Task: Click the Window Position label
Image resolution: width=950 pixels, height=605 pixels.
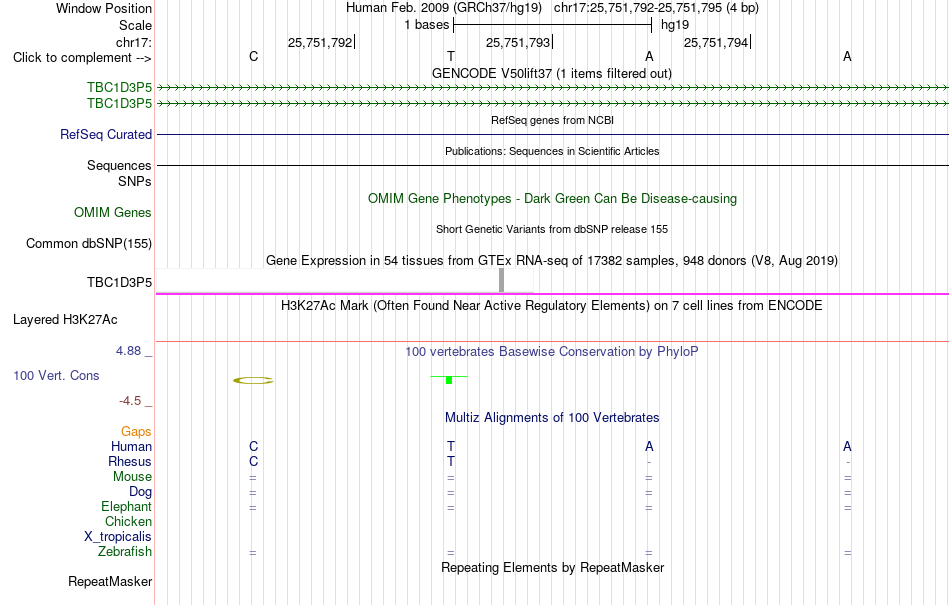Action: pos(104,8)
